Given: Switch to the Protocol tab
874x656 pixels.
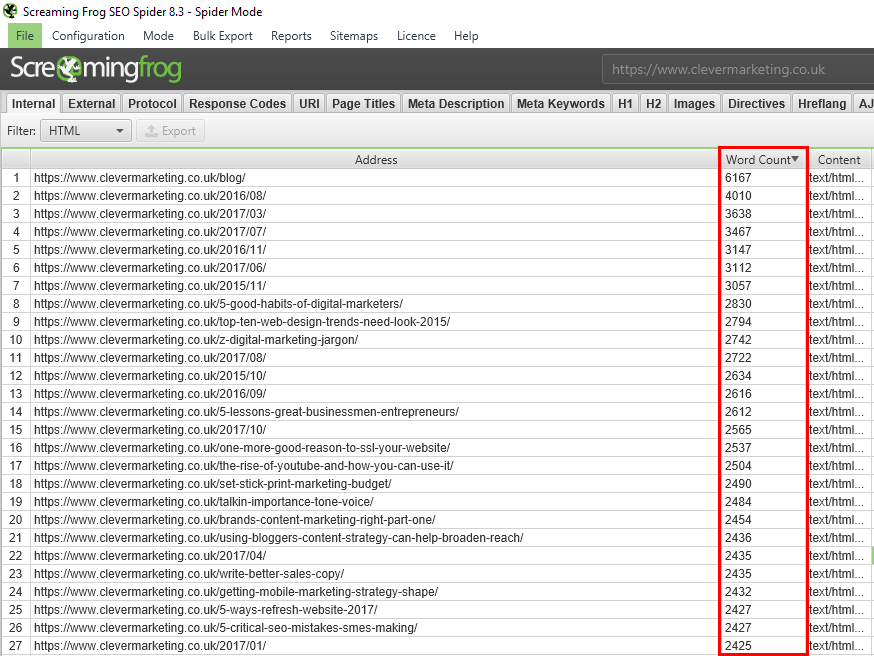Looking at the screenshot, I should 152,104.
